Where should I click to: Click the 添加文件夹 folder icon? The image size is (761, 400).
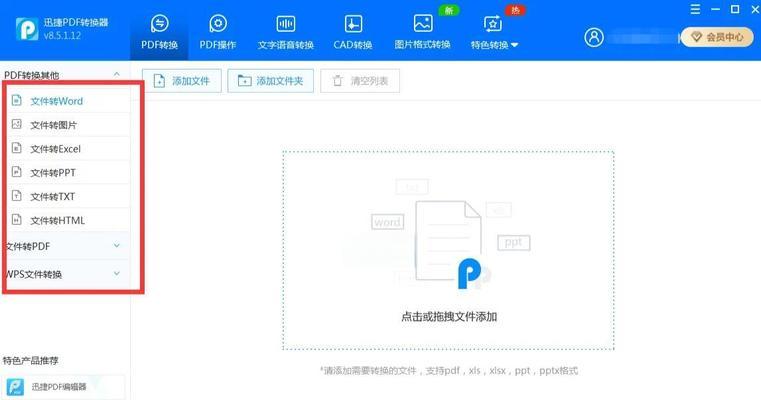pos(244,81)
